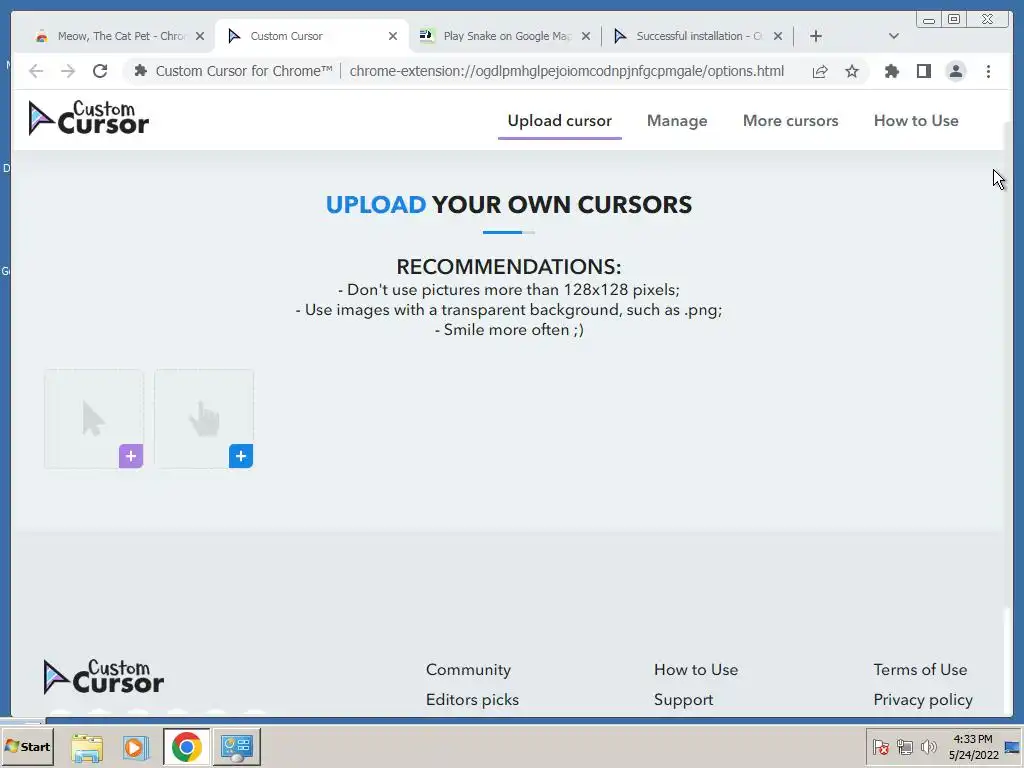This screenshot has width=1024, height=768.
Task: Open the Extensions puzzle icon menu
Action: (x=891, y=71)
